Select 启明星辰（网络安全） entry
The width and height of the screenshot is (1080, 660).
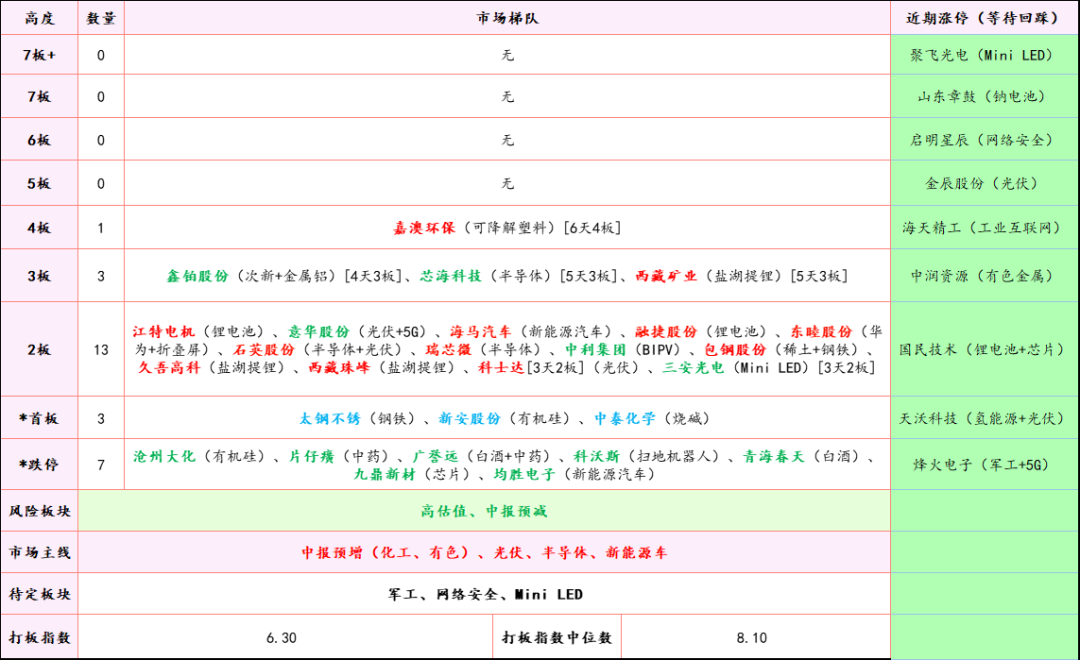pyautogui.click(x=982, y=140)
